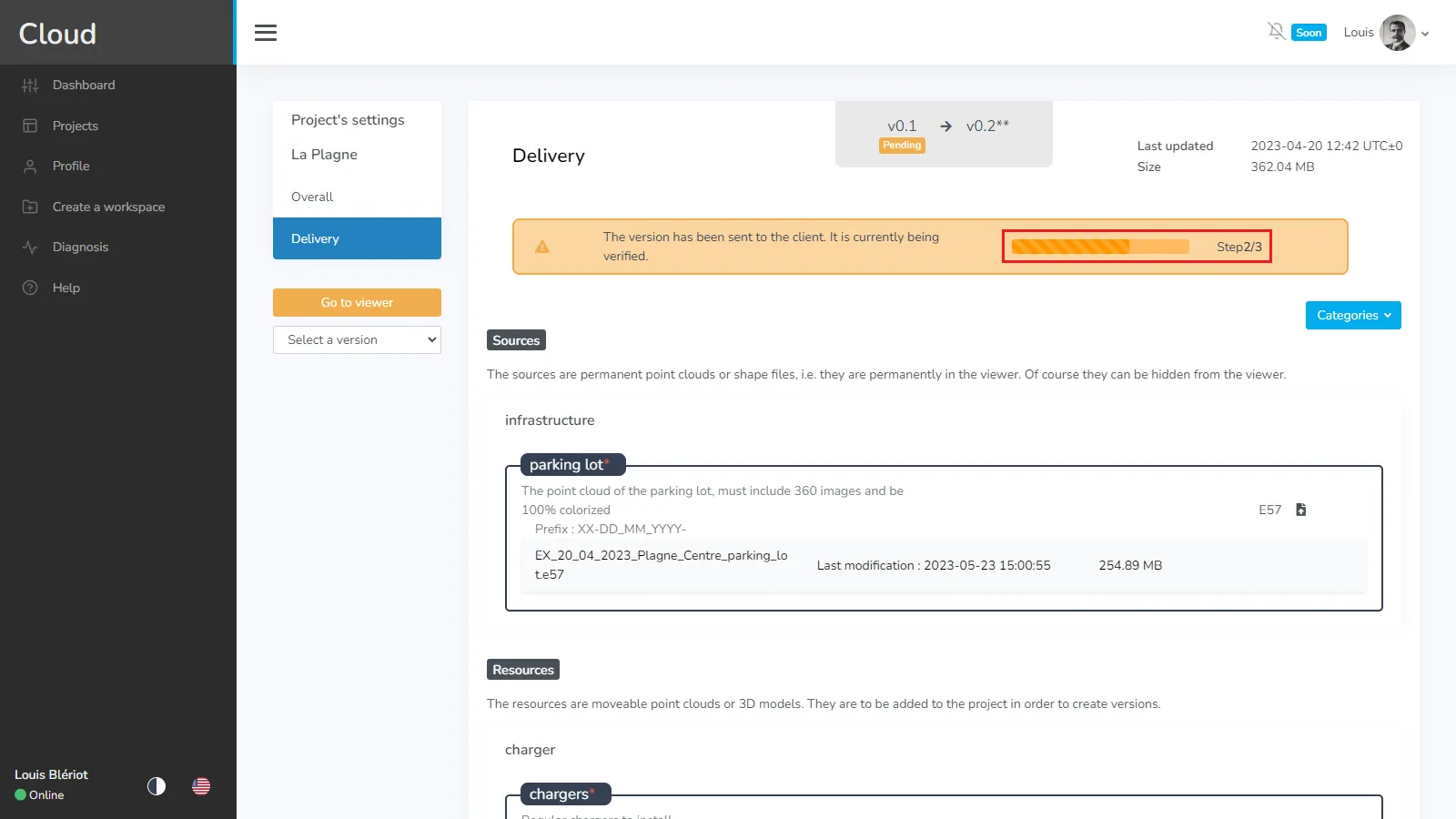Select Create a workspace in the sidebar
1456x819 pixels.
(x=108, y=207)
